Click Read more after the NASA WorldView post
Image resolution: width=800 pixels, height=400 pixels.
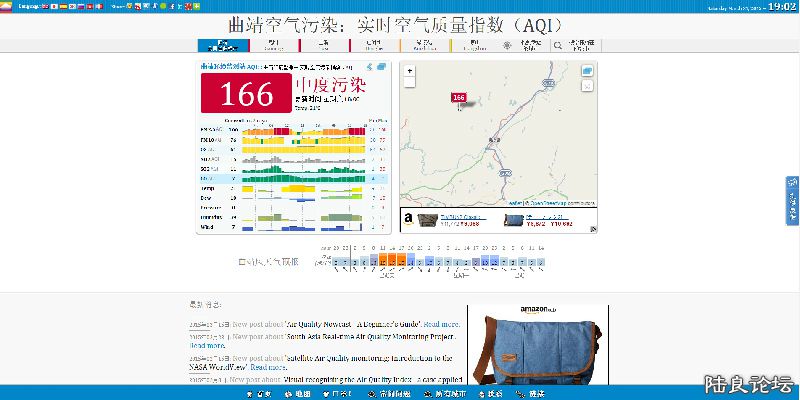[x=269, y=367]
